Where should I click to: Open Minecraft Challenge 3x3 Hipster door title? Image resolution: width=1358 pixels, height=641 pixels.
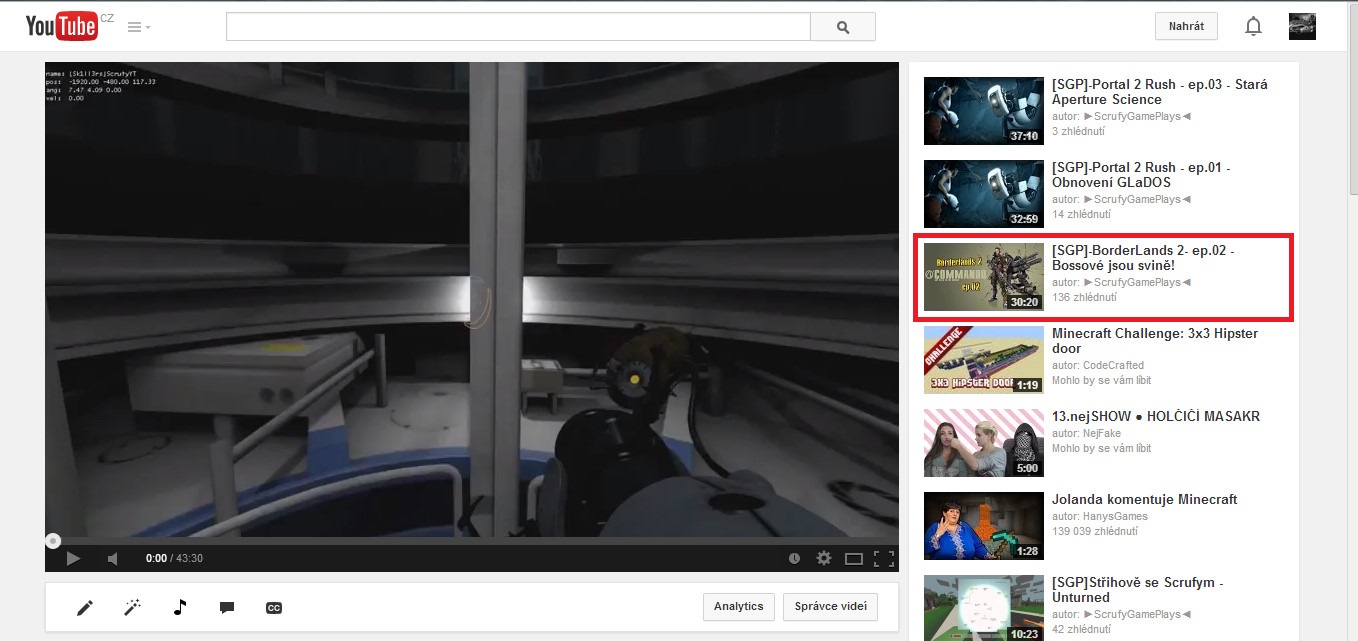pos(1155,341)
